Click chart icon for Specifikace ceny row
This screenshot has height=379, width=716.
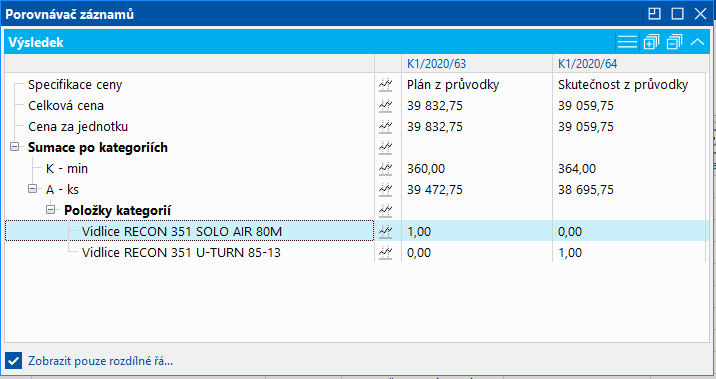point(386,84)
